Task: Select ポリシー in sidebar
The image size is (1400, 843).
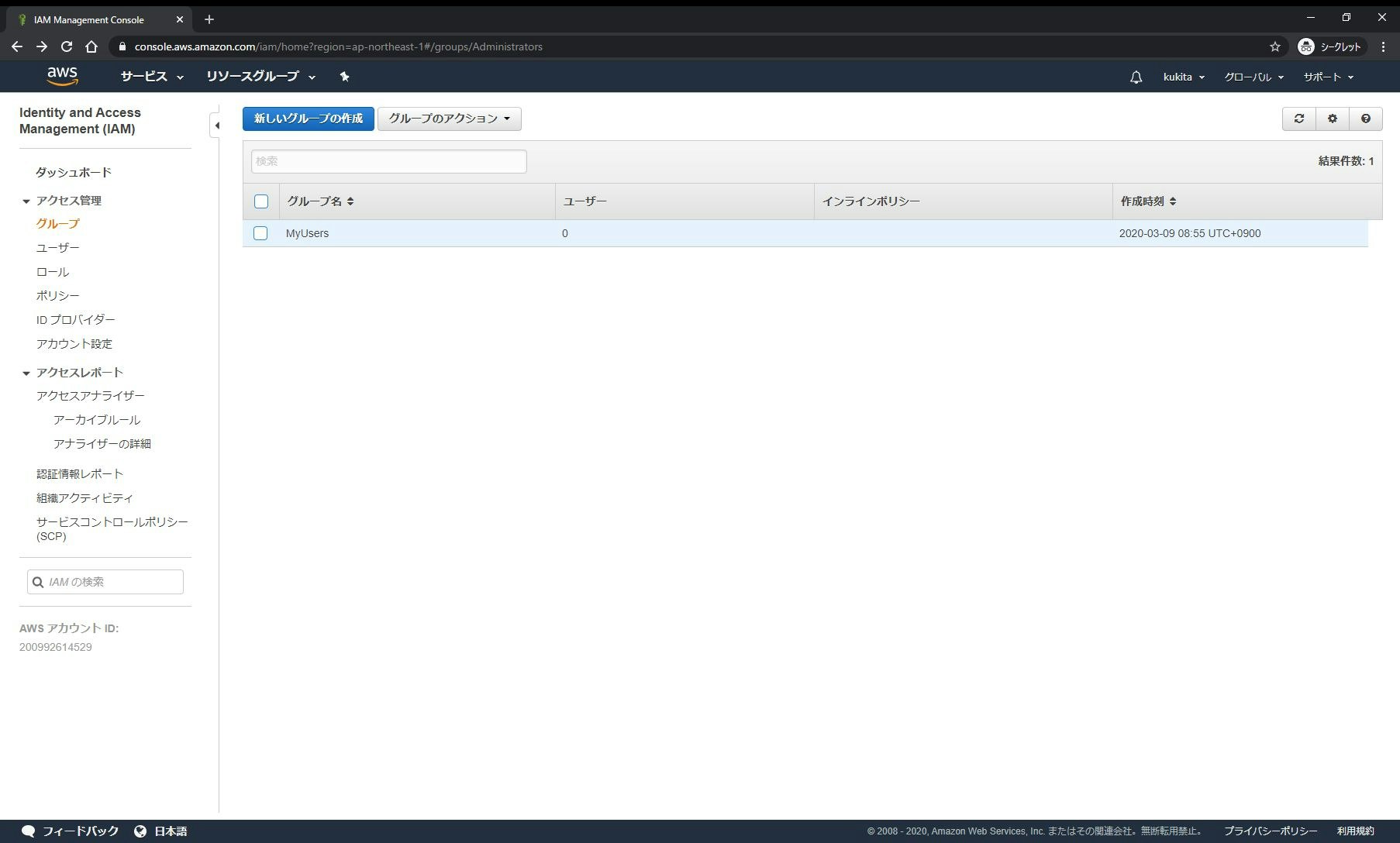Action: (x=58, y=296)
